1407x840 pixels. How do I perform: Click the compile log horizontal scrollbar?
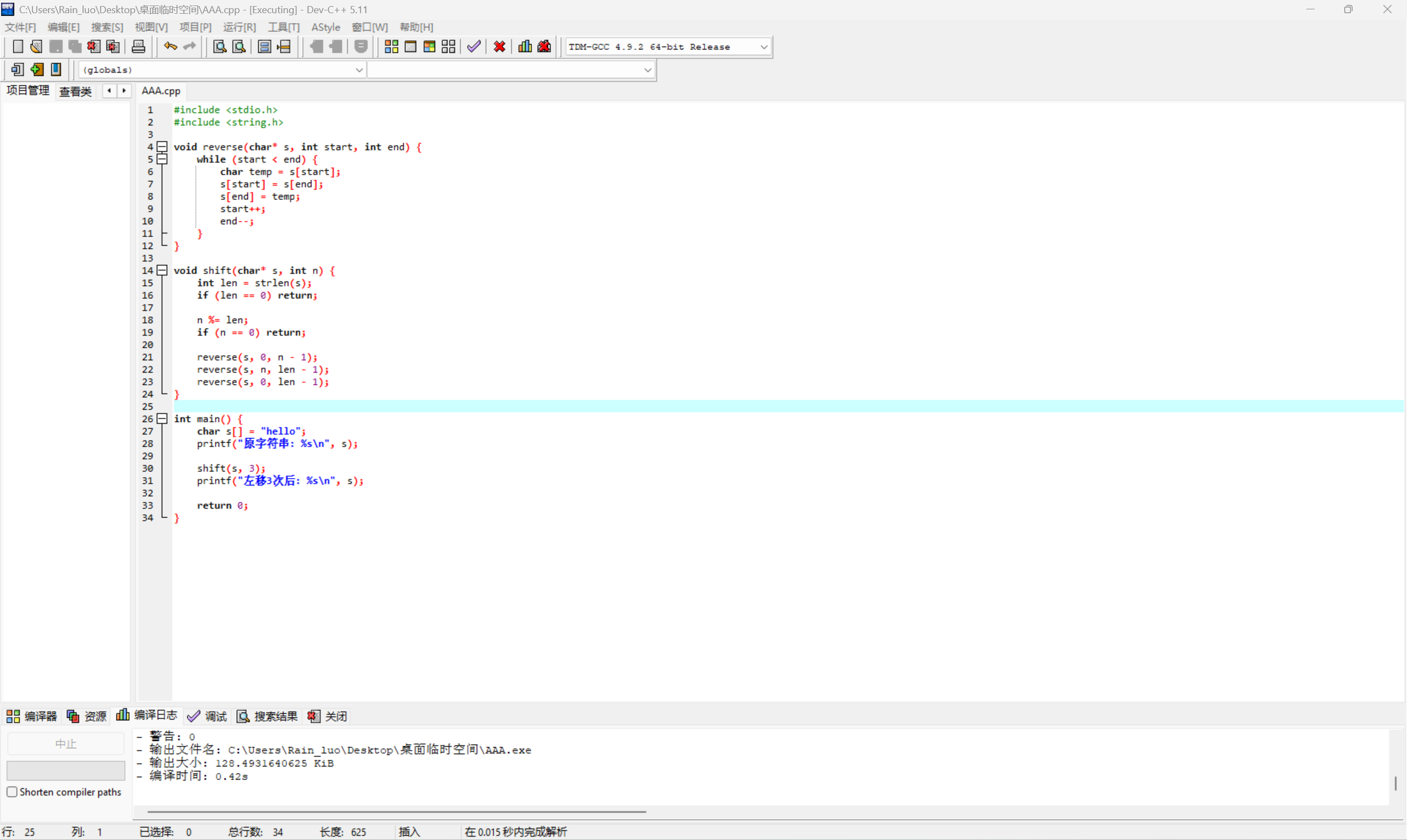coord(396,811)
